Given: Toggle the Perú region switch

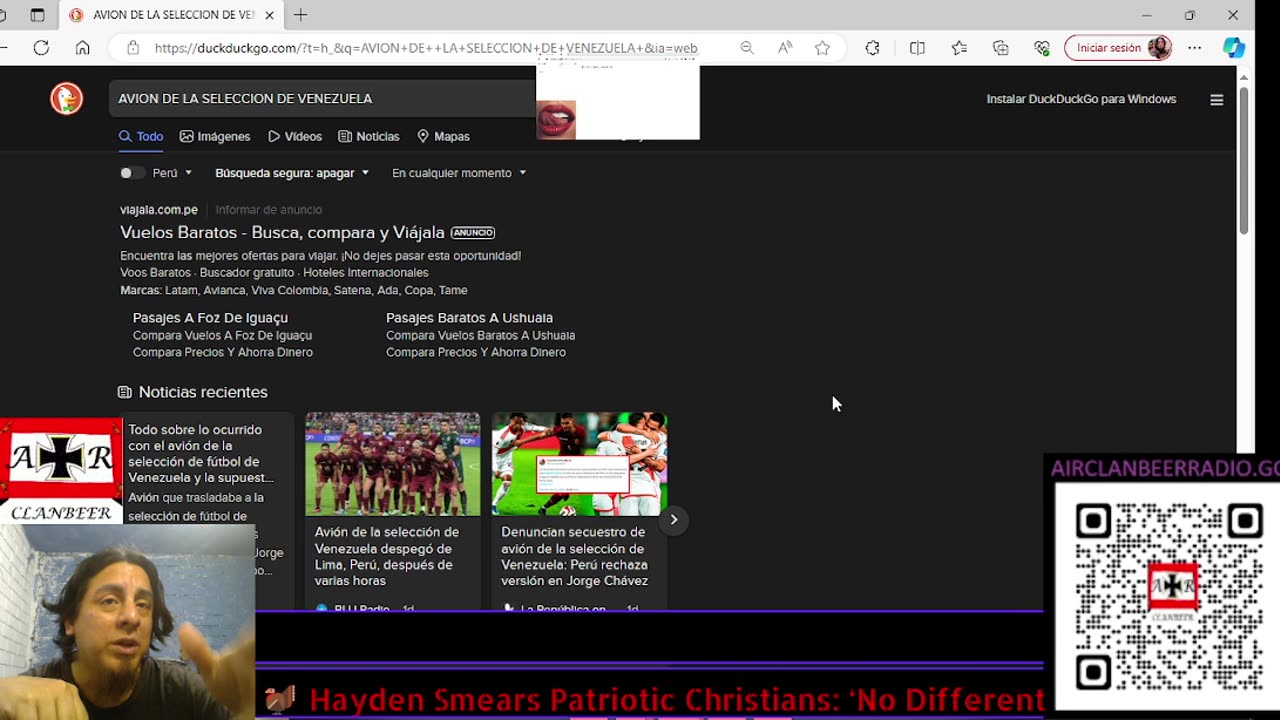Looking at the screenshot, I should point(130,173).
